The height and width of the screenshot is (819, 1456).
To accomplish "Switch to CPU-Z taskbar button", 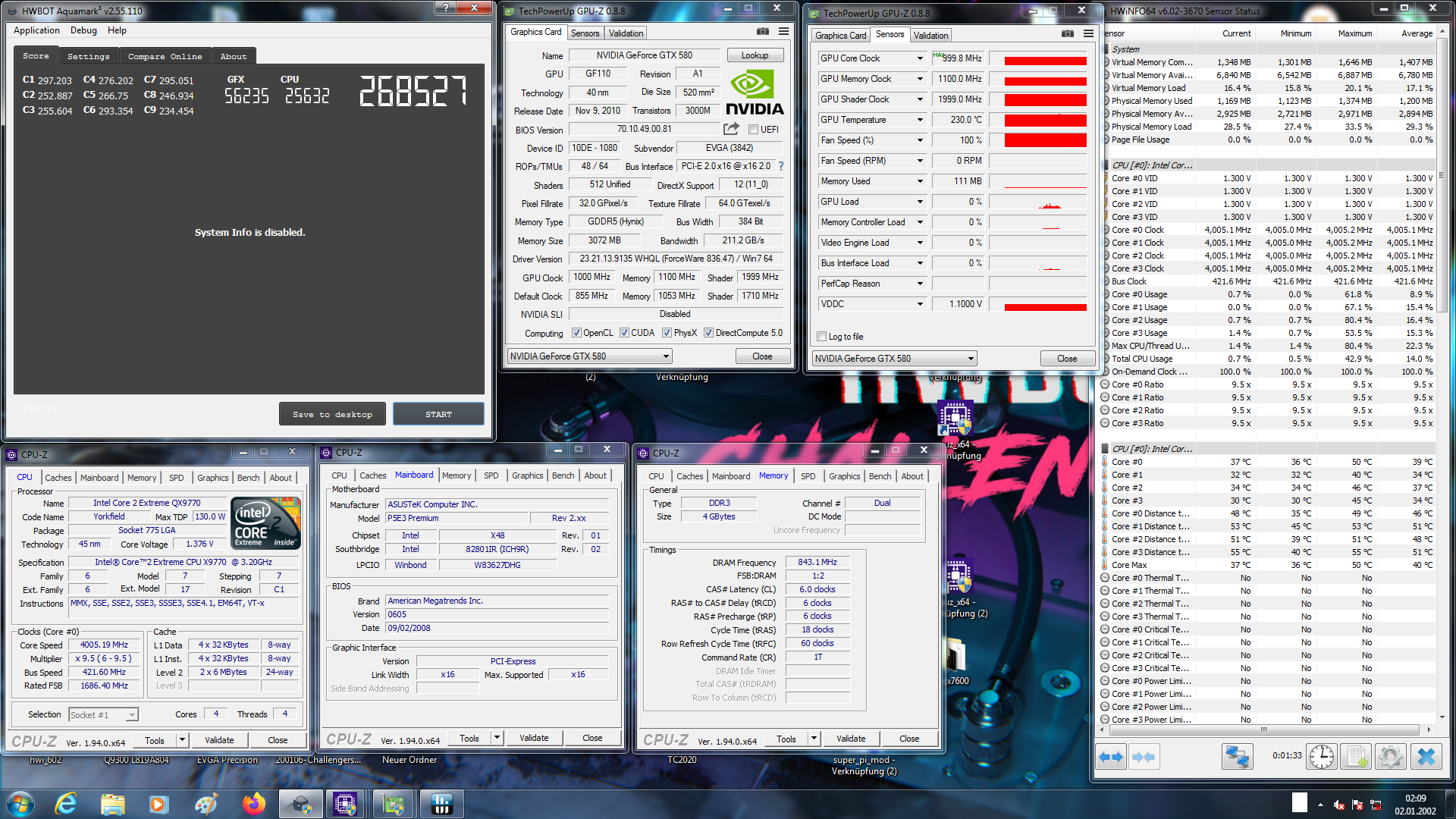I will coord(346,804).
